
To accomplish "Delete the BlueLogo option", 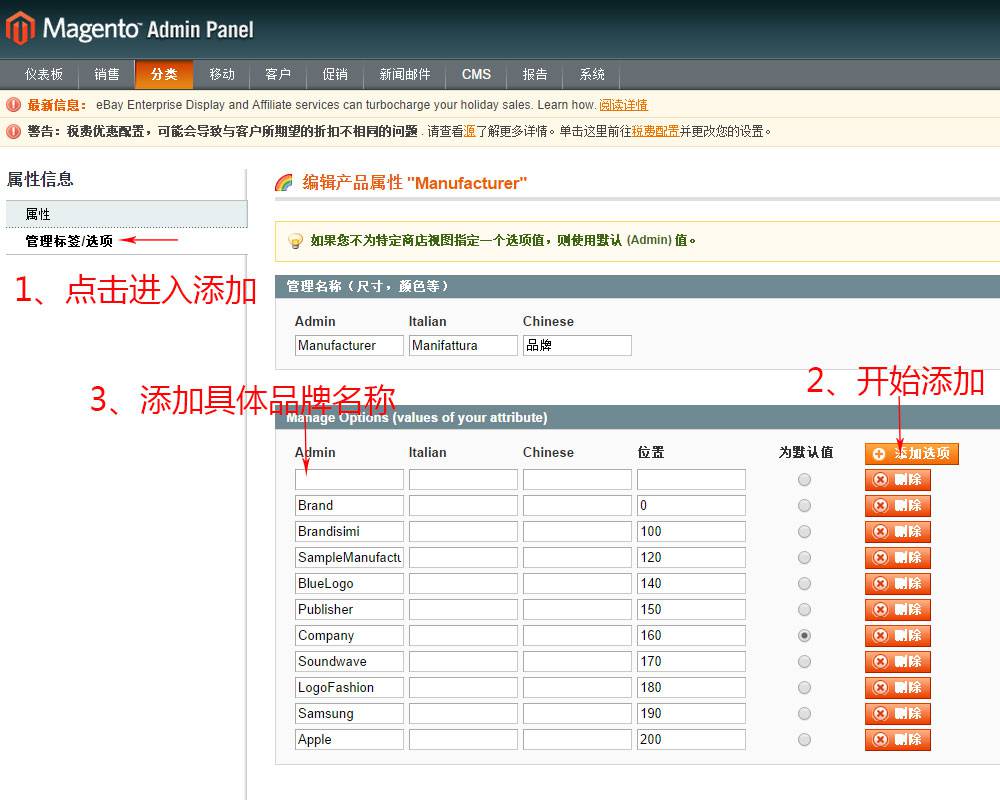I will (897, 583).
